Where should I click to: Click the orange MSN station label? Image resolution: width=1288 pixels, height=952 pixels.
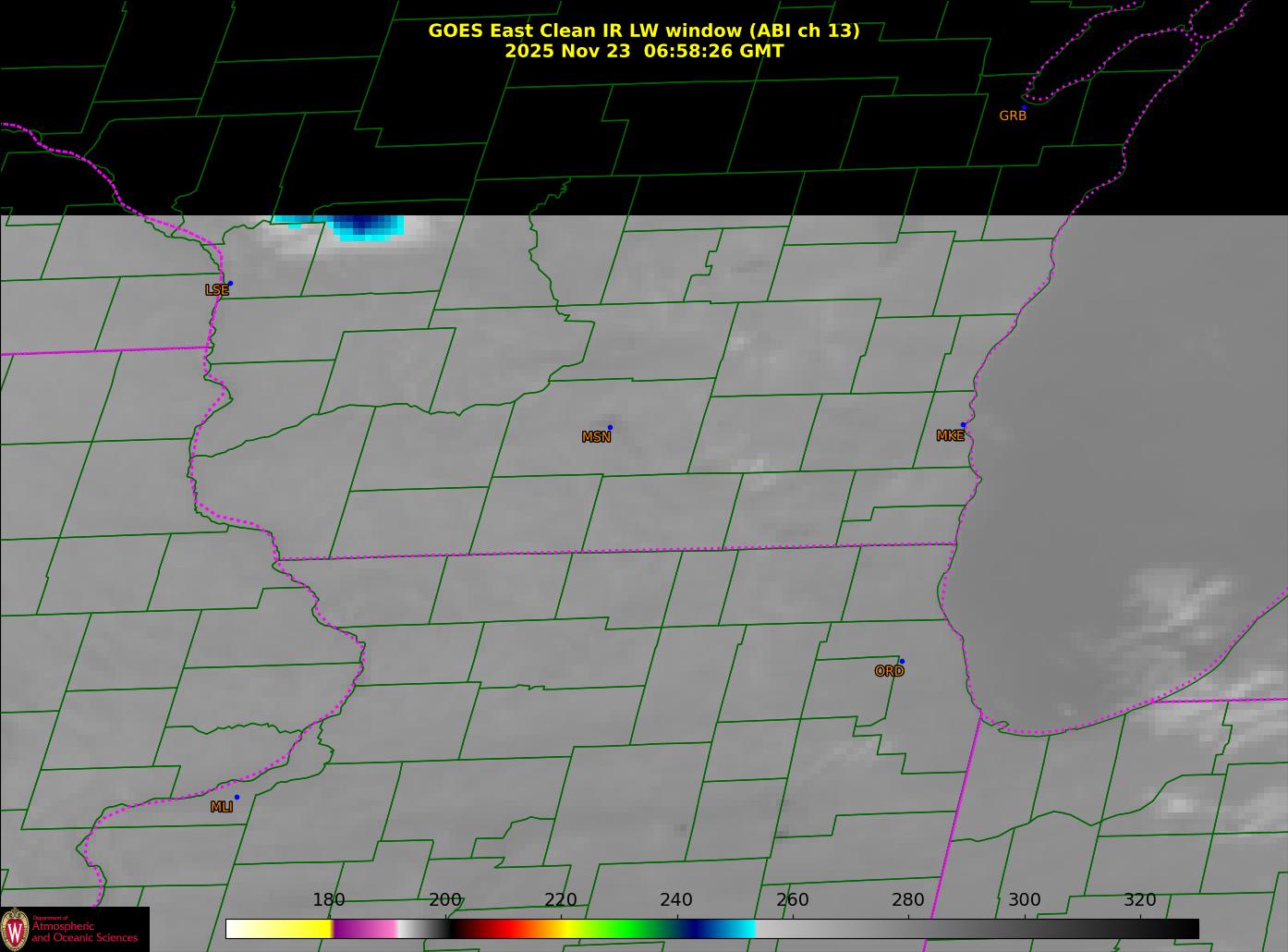(x=596, y=437)
